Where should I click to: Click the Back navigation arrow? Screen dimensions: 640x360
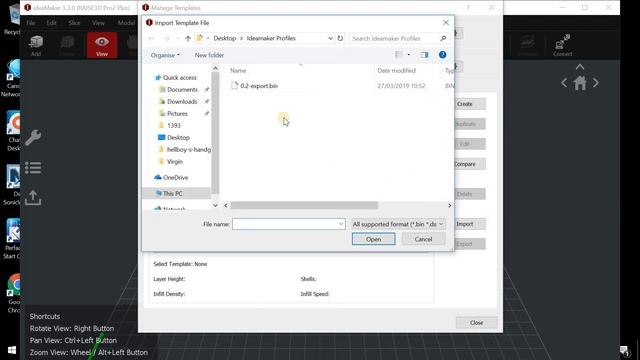tap(151, 38)
